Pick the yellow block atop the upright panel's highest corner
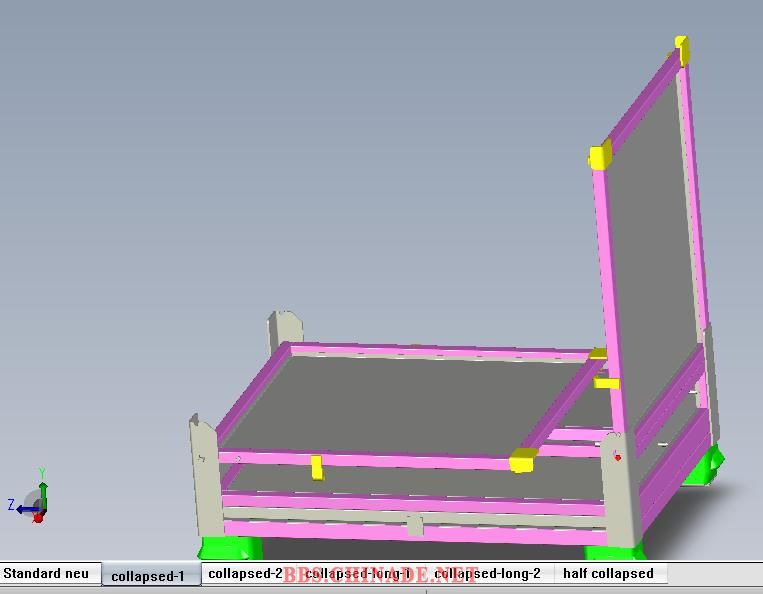This screenshot has height=594, width=763. 682,45
